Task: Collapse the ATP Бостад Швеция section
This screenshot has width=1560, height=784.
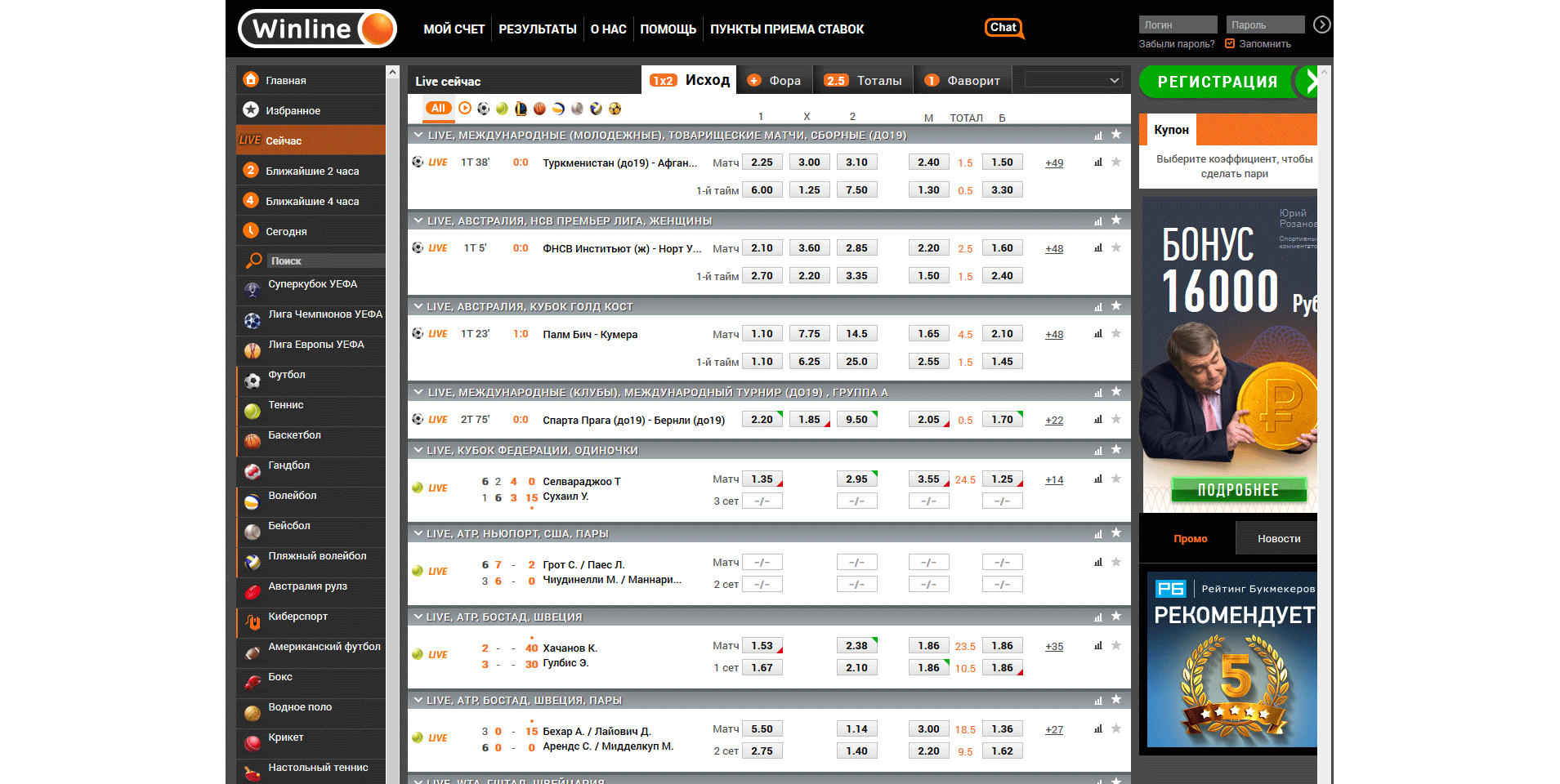Action: point(418,617)
